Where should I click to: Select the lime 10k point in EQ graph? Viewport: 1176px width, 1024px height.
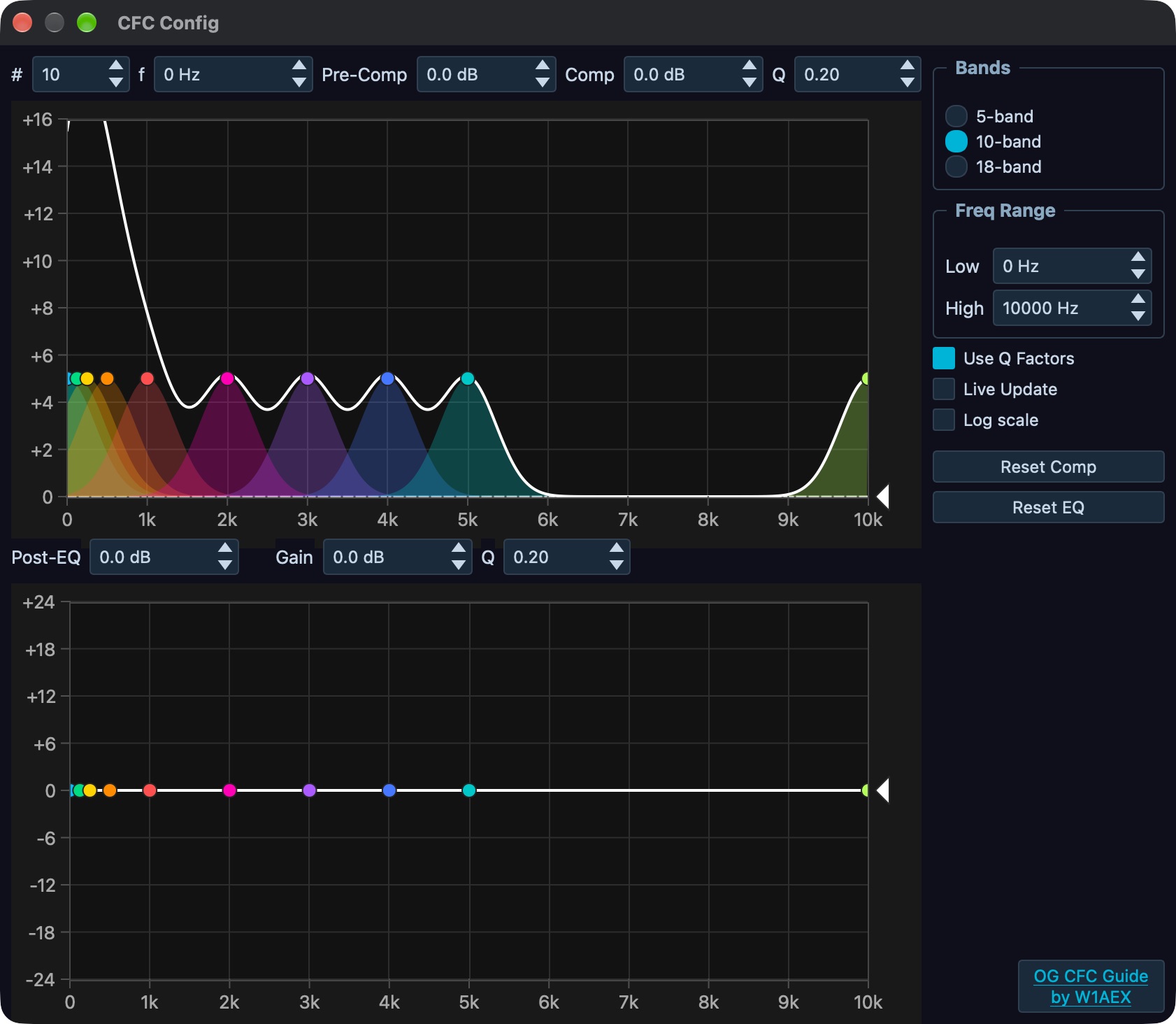point(866,790)
